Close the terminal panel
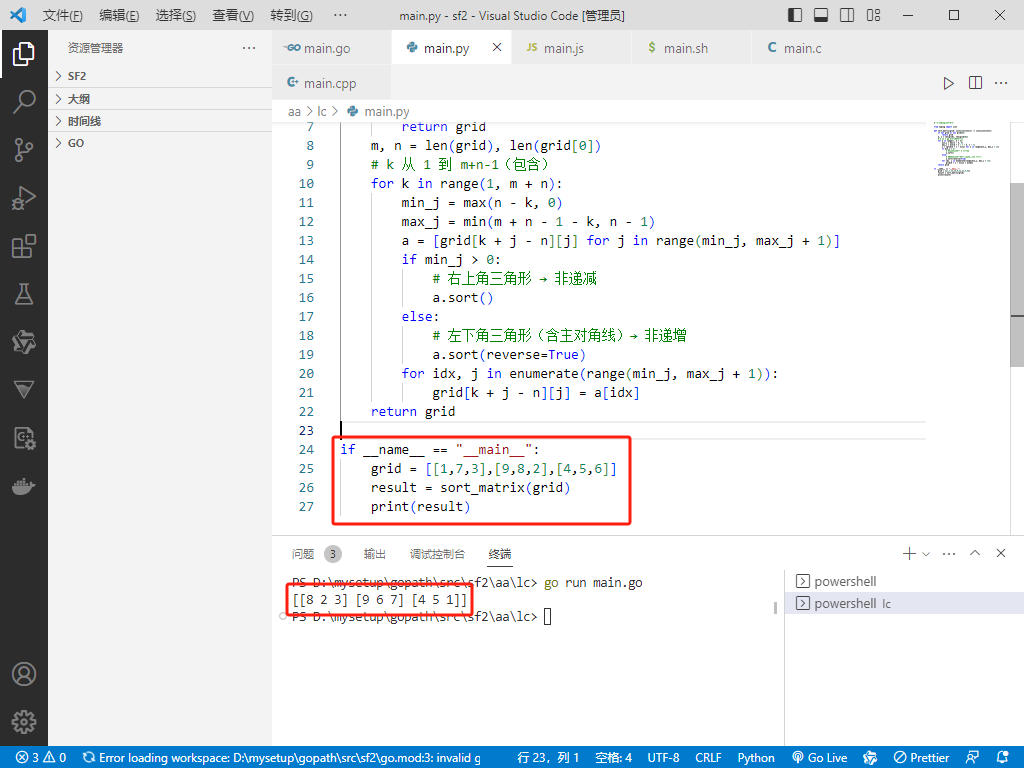This screenshot has height=768, width=1024. coord(1000,553)
